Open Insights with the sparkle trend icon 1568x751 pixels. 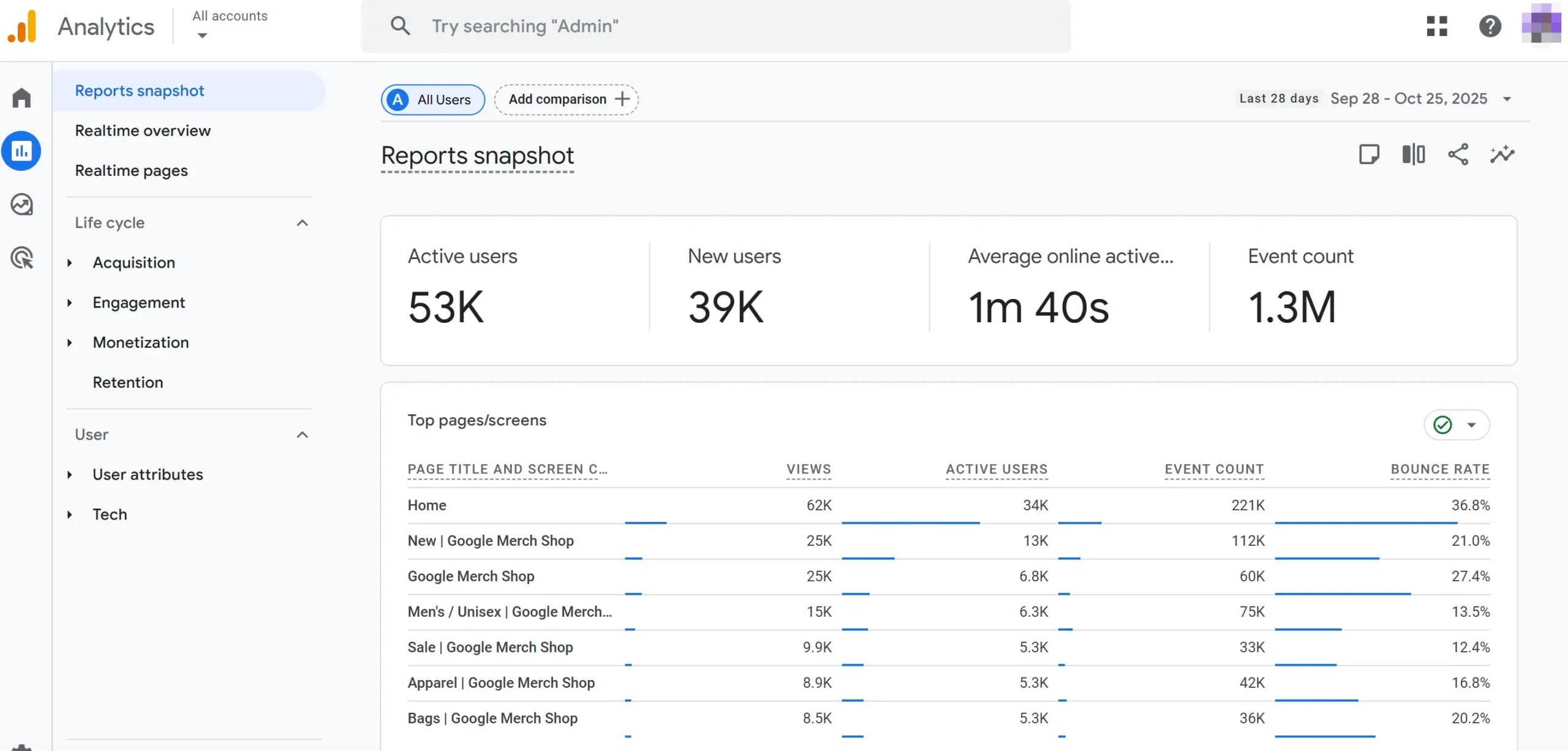click(x=1502, y=154)
